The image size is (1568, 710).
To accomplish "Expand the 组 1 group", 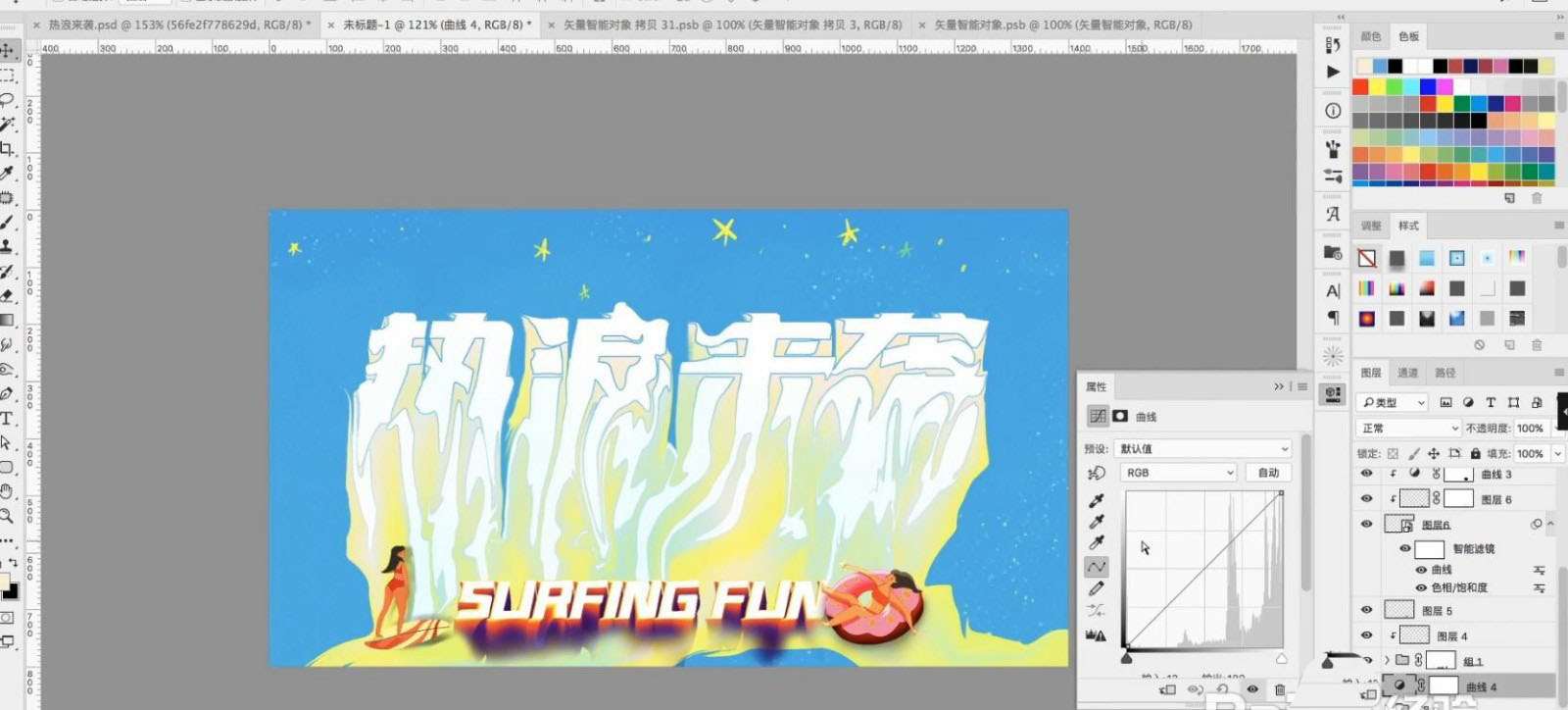I will click(x=1387, y=660).
